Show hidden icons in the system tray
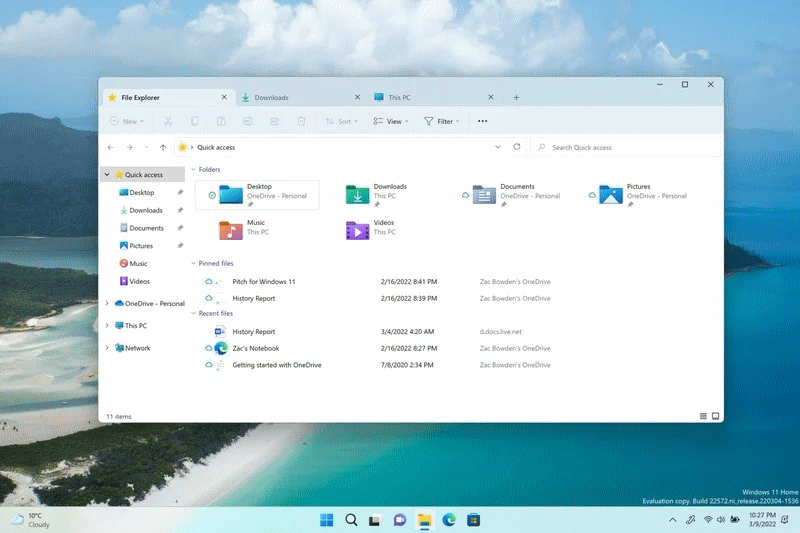This screenshot has width=800, height=533. pyautogui.click(x=672, y=520)
